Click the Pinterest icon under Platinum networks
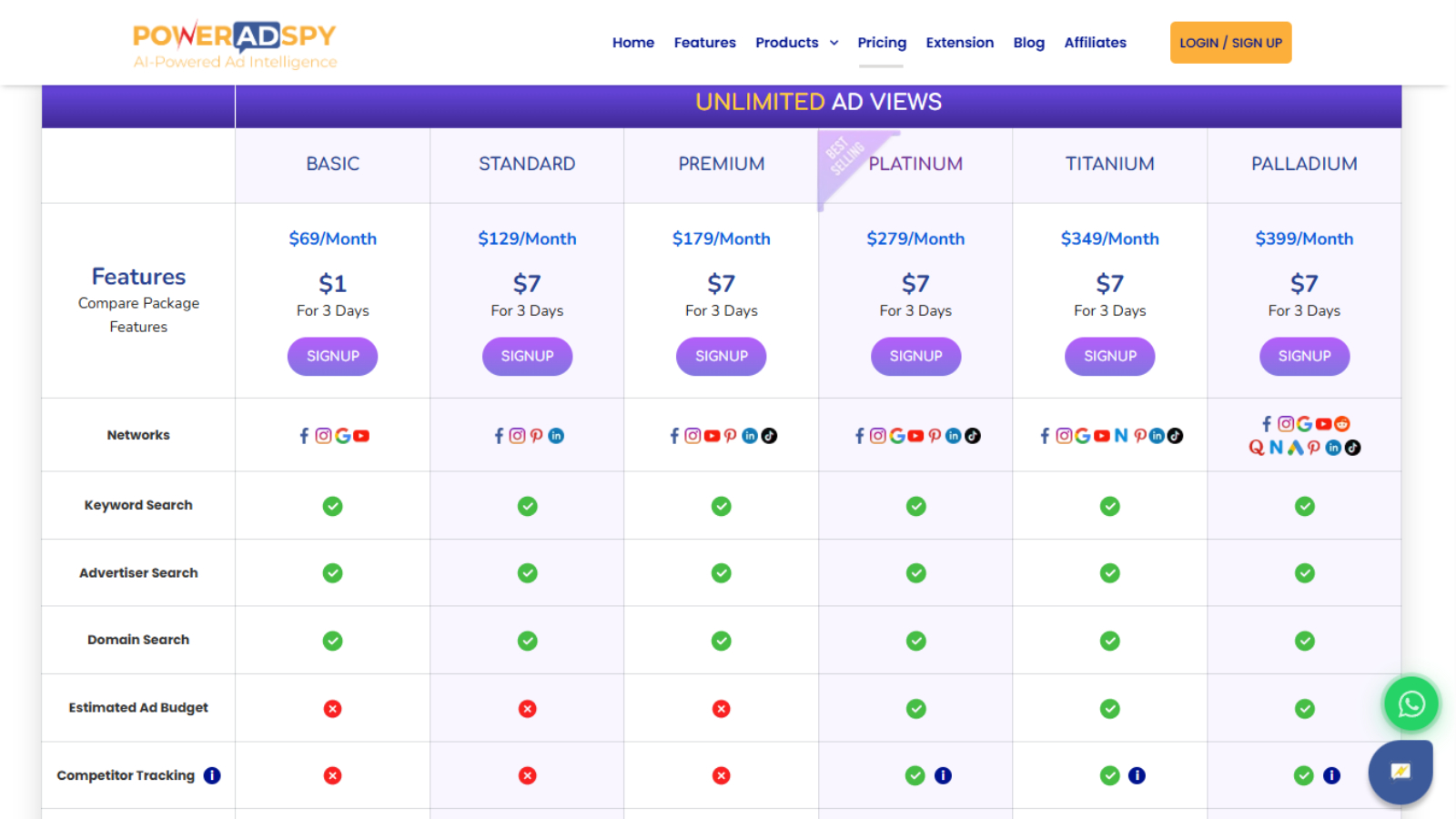Viewport: 1456px width, 819px height. [935, 436]
